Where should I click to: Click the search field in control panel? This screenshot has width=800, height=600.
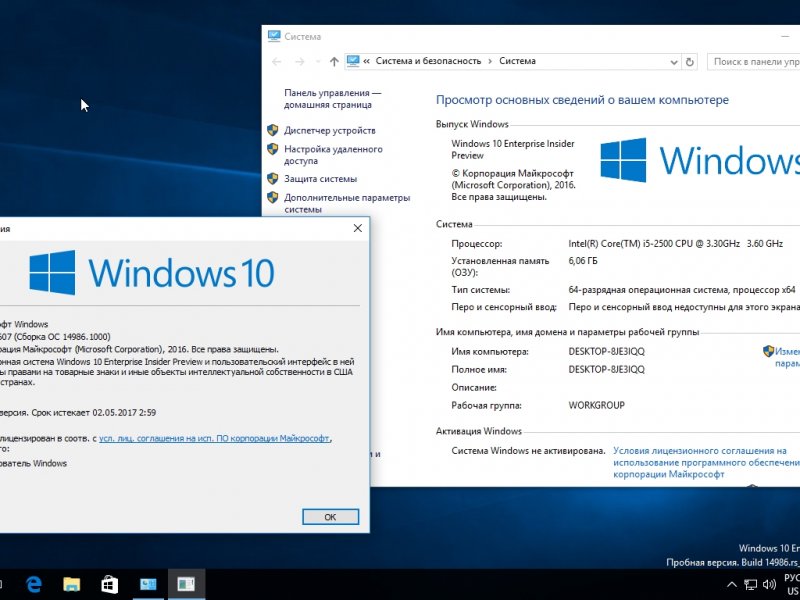click(754, 62)
